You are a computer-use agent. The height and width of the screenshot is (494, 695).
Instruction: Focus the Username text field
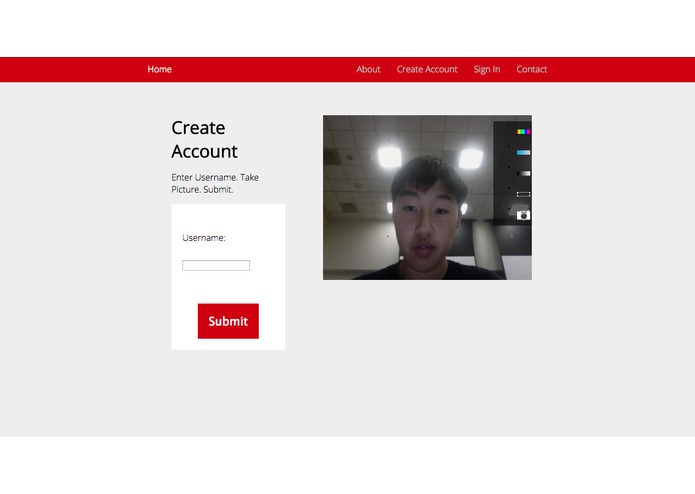(216, 265)
